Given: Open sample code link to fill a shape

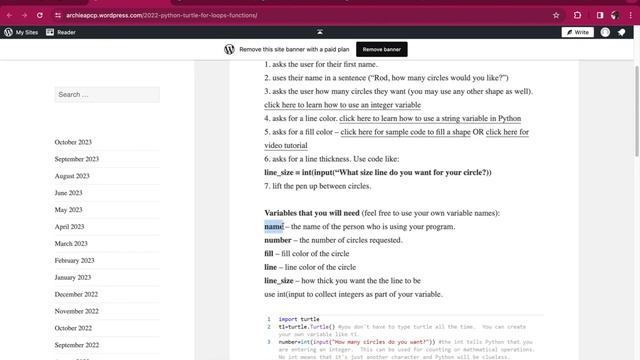Looking at the screenshot, I should pos(405,132).
